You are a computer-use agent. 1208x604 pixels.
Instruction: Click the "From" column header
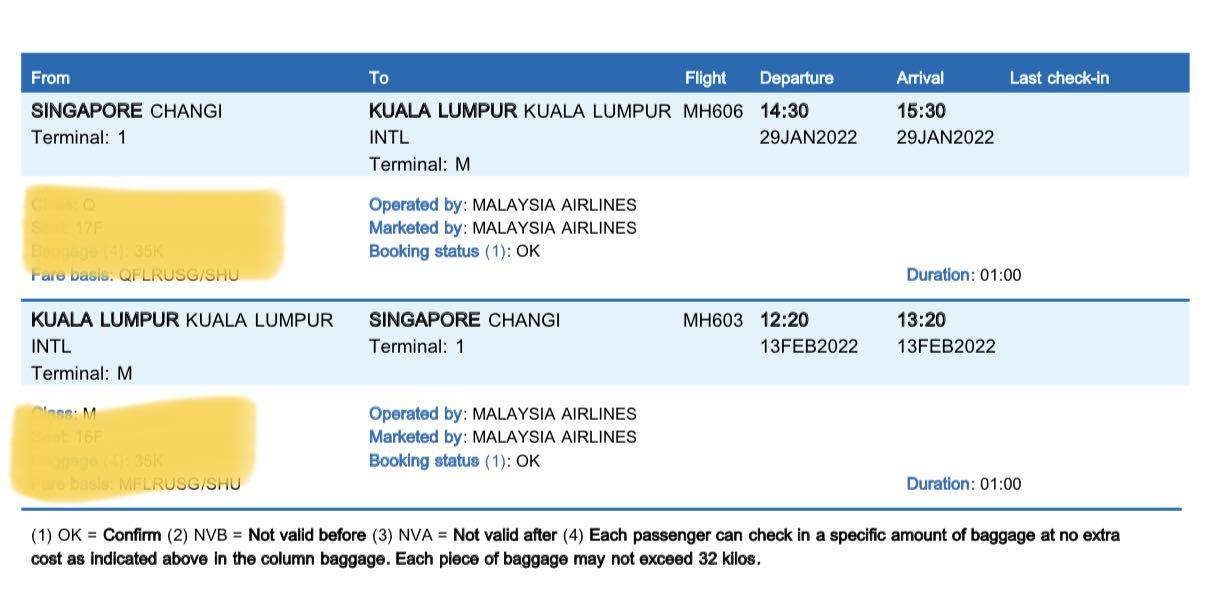50,78
